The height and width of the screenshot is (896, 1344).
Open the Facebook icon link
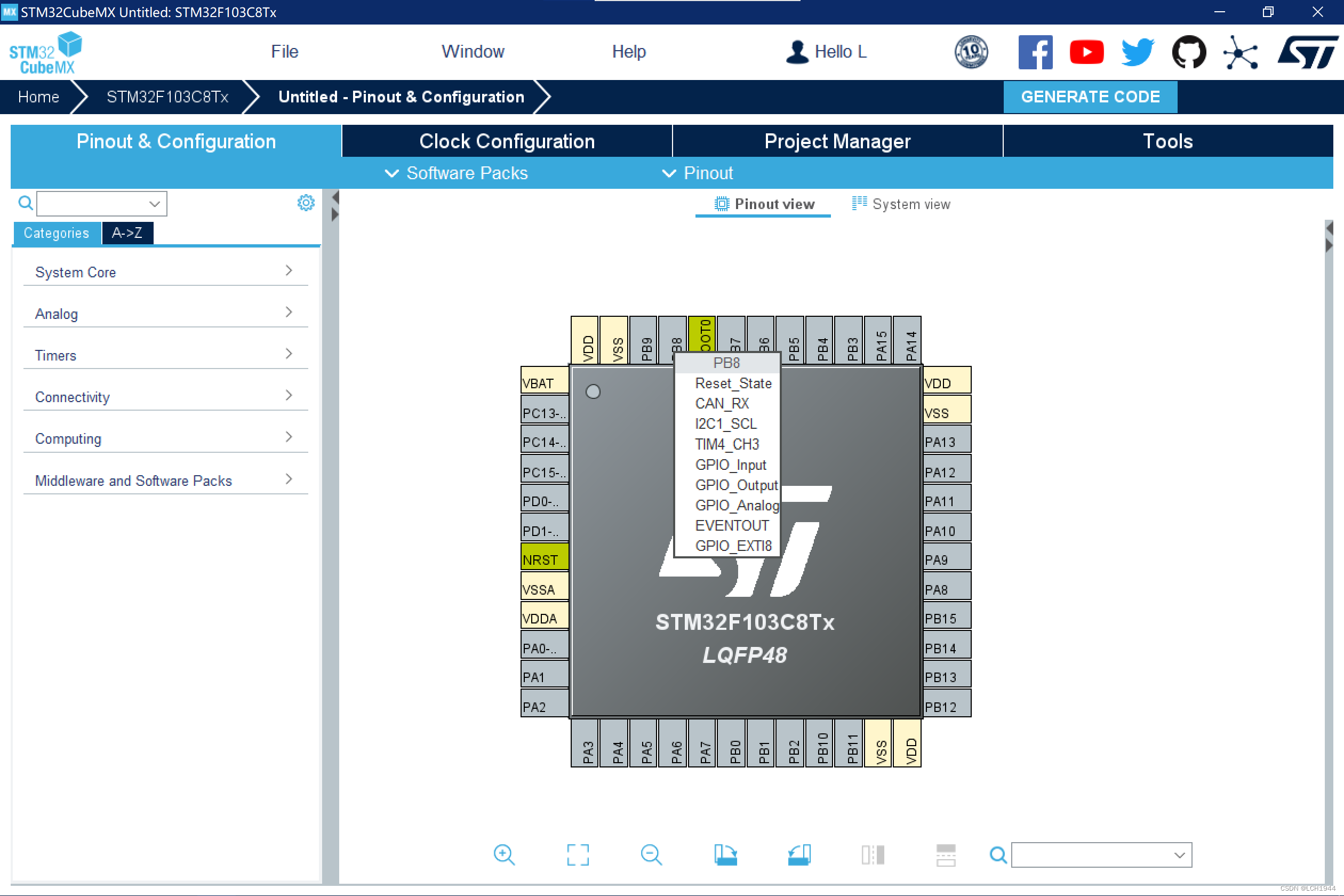click(x=1035, y=52)
